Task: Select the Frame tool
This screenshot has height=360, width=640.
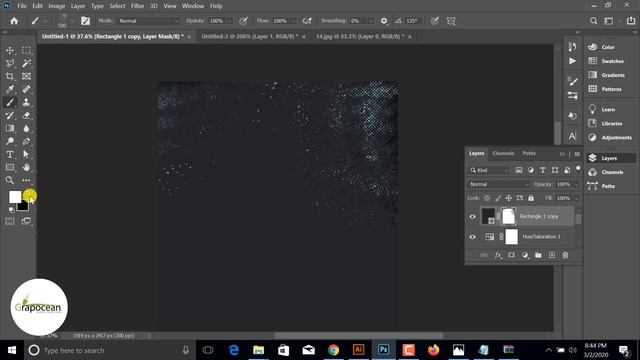Action: pyautogui.click(x=26, y=76)
